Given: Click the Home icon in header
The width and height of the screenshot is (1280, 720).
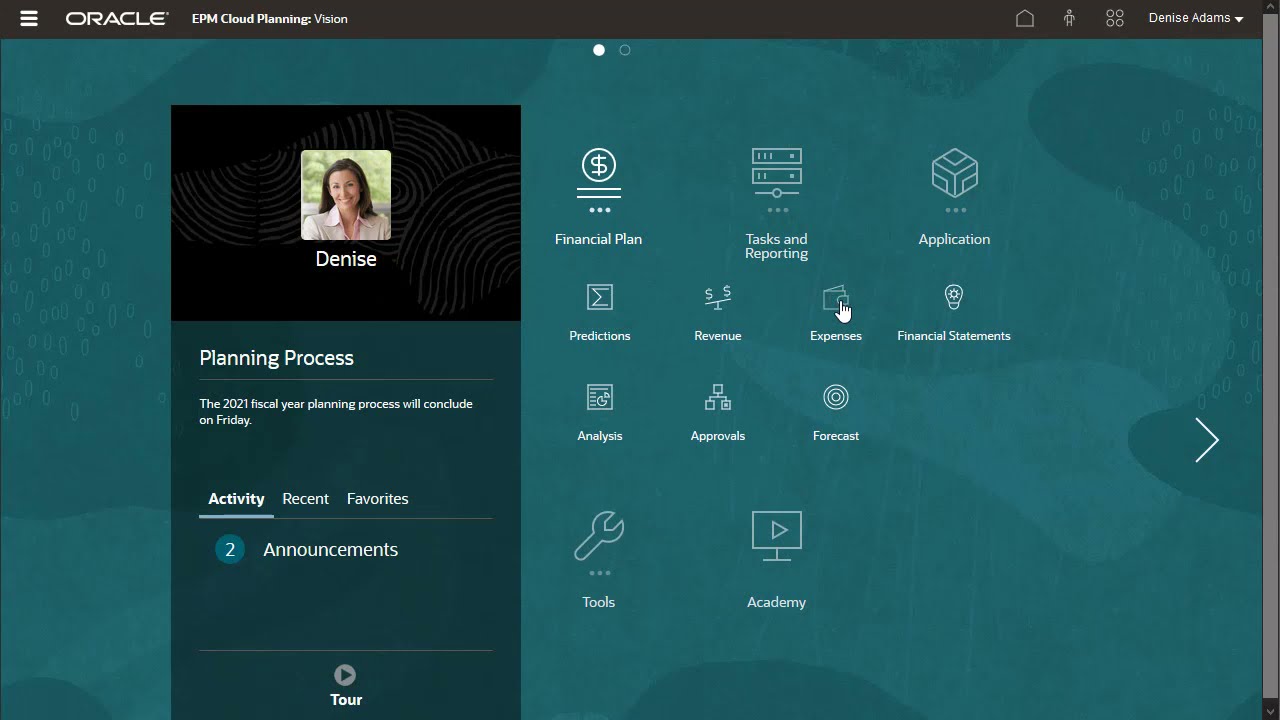Looking at the screenshot, I should click(1025, 19).
